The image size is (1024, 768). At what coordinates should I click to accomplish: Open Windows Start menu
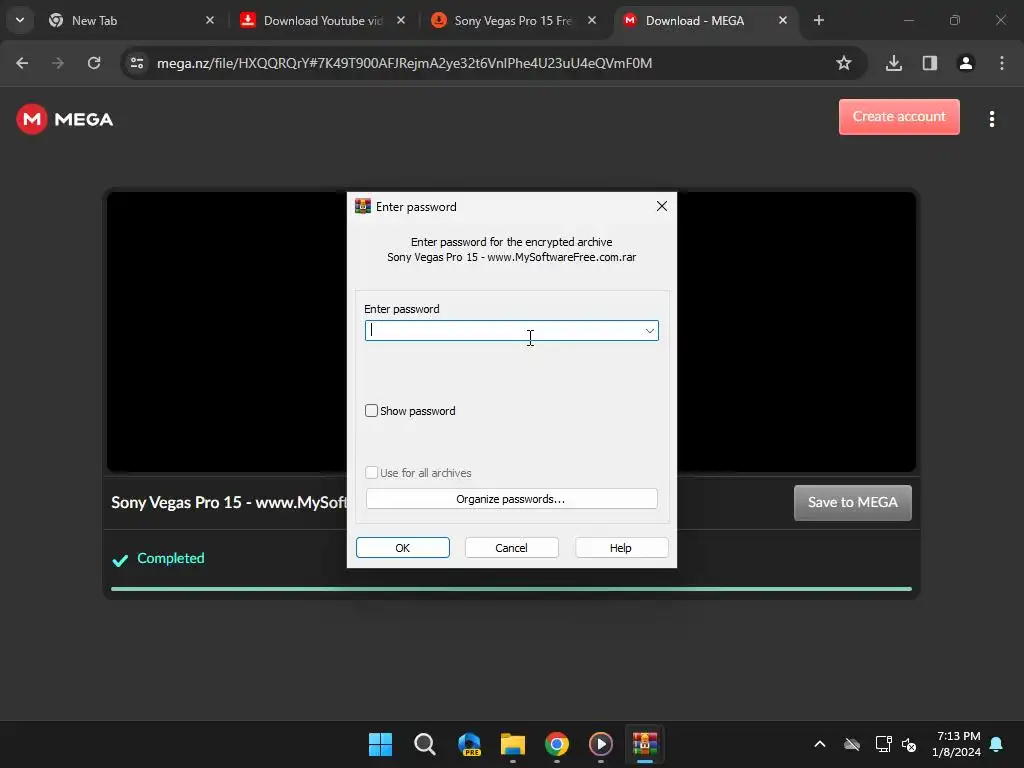380,744
